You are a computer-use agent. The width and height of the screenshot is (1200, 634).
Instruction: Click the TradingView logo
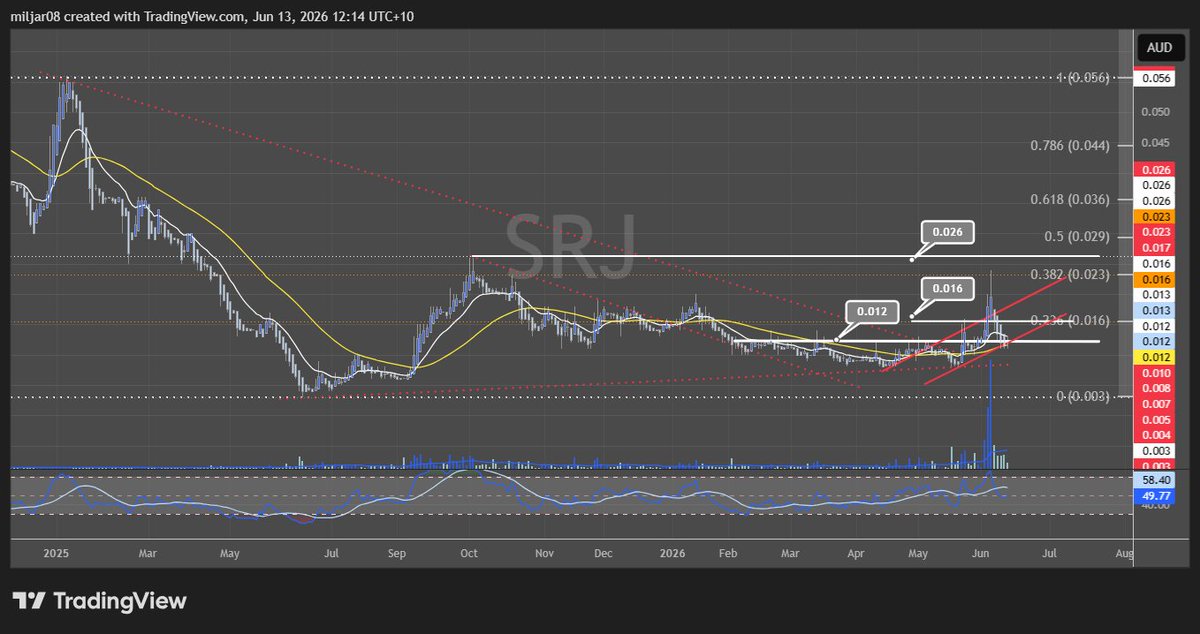[x=100, y=601]
